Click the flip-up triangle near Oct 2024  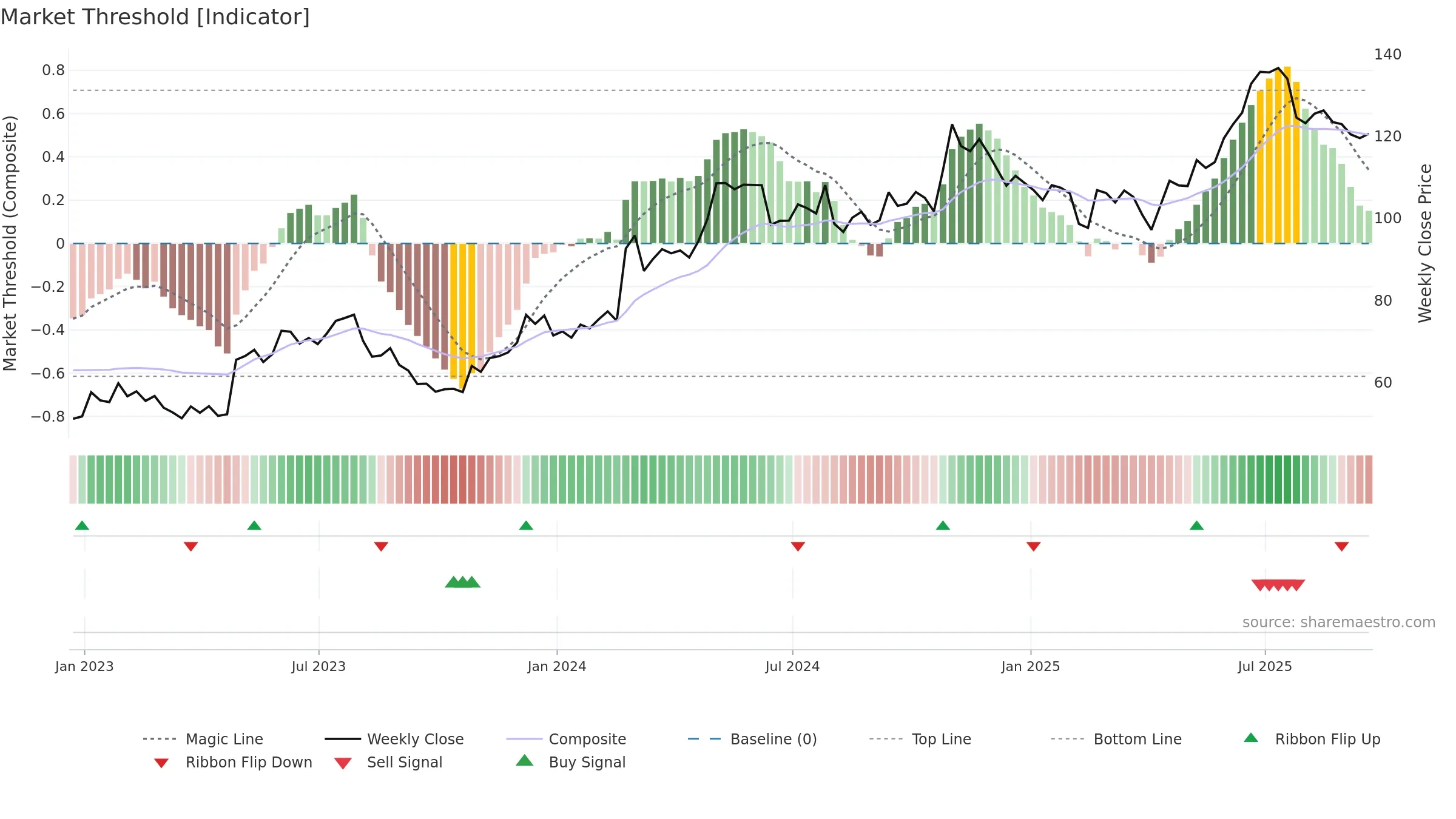click(x=943, y=525)
